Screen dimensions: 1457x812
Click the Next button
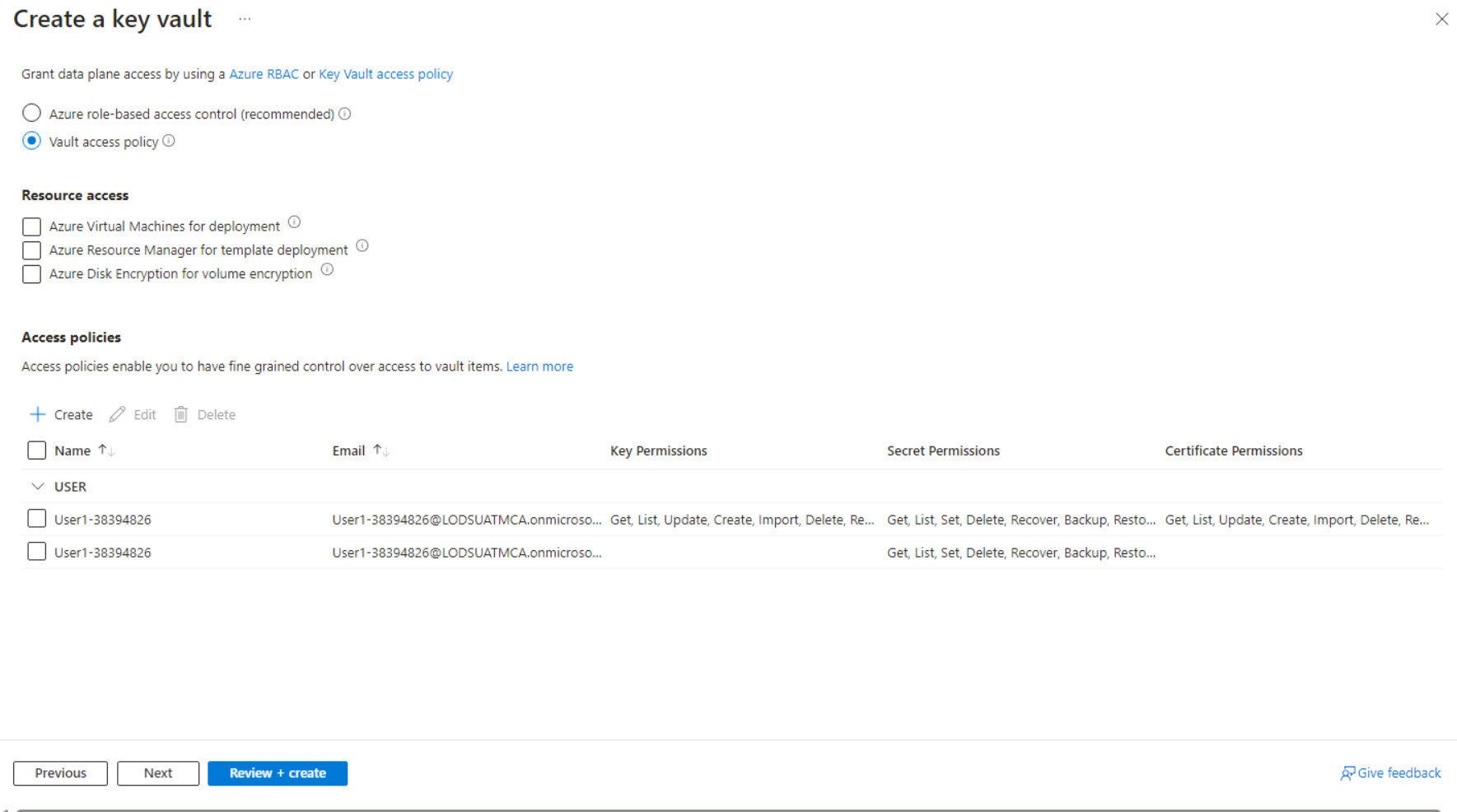[158, 772]
